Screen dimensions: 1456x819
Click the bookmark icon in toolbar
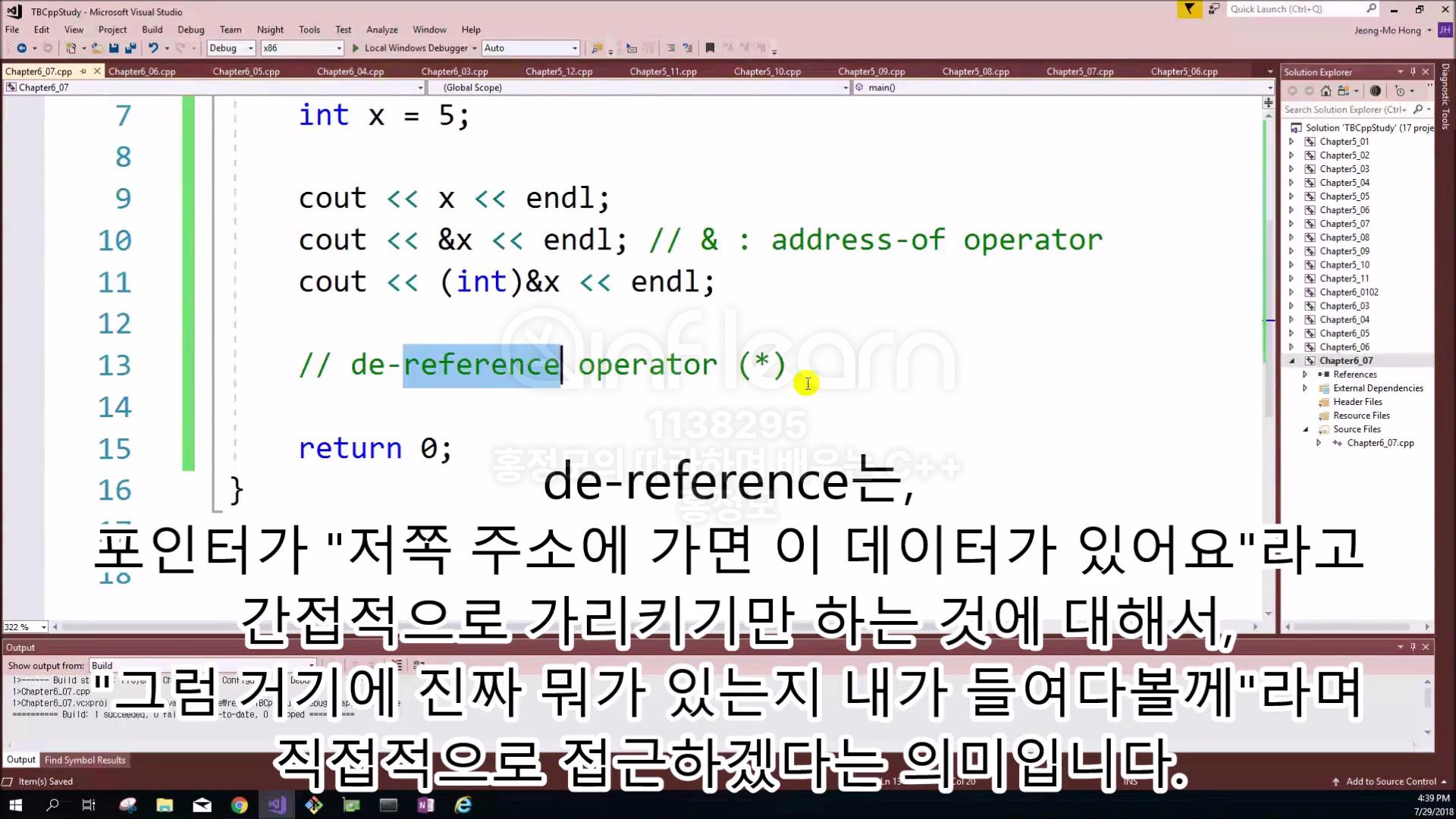pos(710,48)
